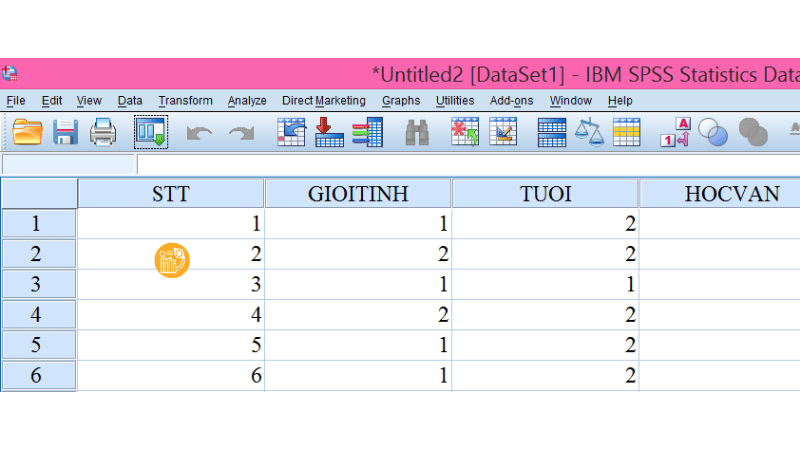Click the Weight Cases scales icon
The width and height of the screenshot is (800, 450).
[x=589, y=132]
